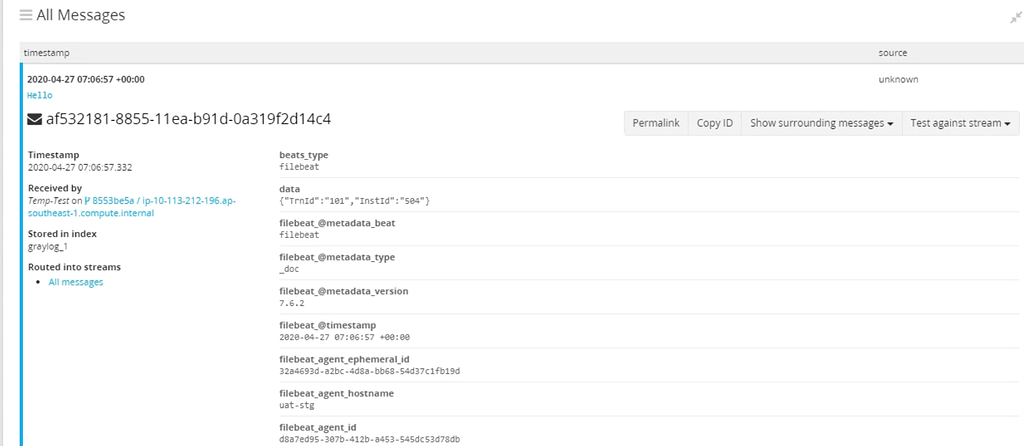Open the Show surrounding messages dropdown
This screenshot has width=1024, height=446.
821,123
